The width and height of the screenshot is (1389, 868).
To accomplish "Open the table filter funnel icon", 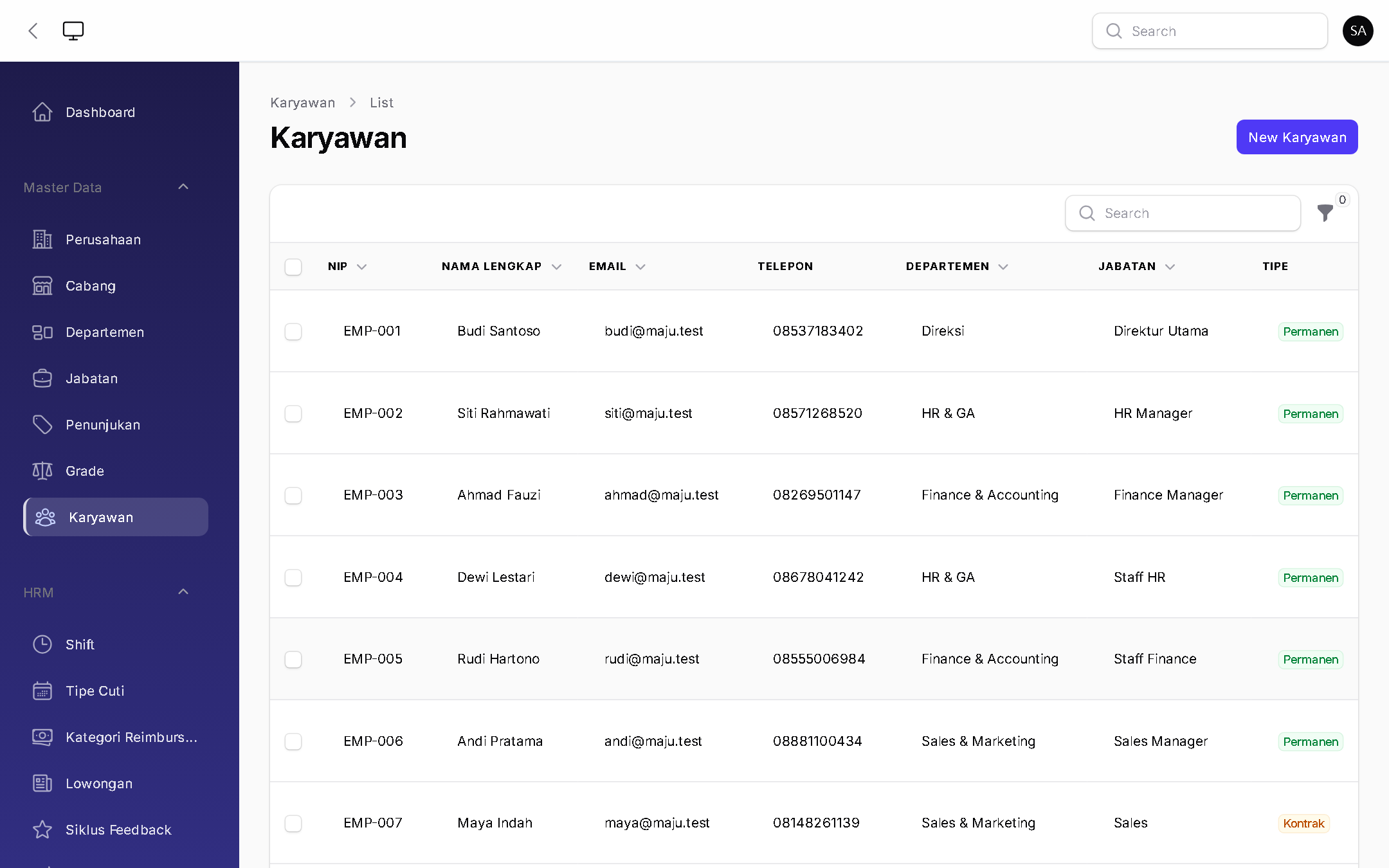I will pyautogui.click(x=1325, y=213).
